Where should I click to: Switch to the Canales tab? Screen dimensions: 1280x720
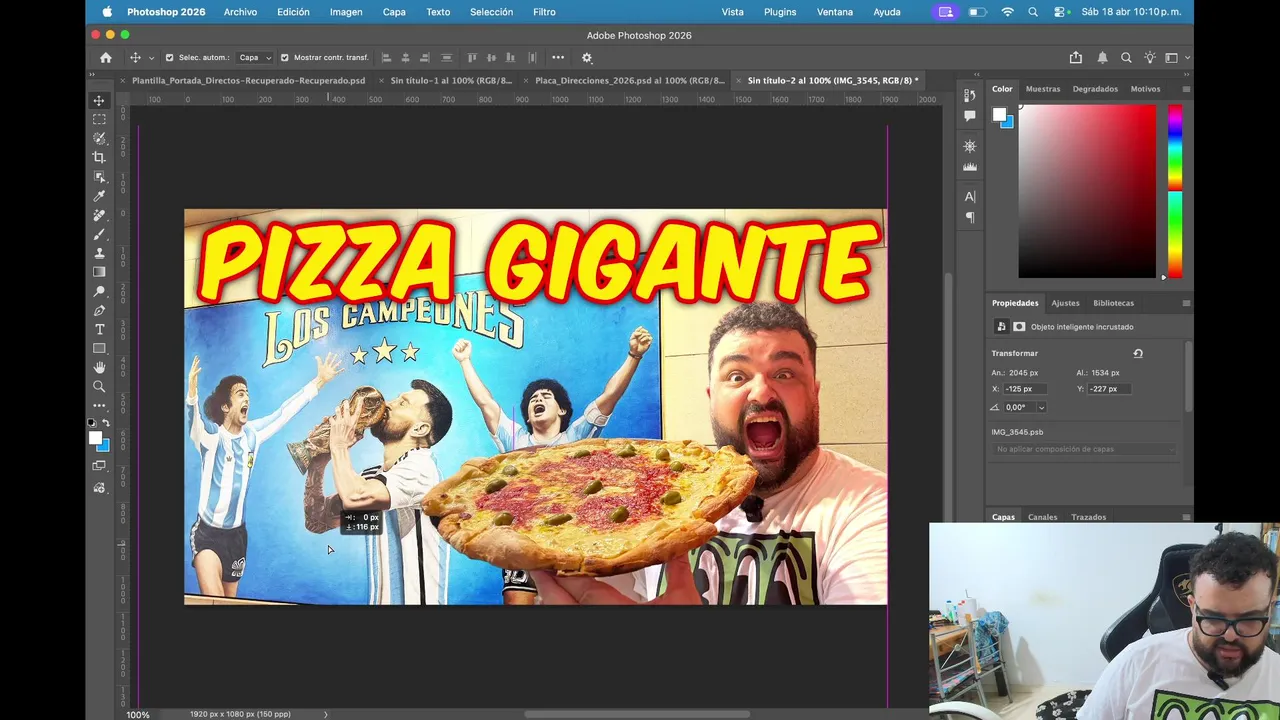pos(1043,517)
